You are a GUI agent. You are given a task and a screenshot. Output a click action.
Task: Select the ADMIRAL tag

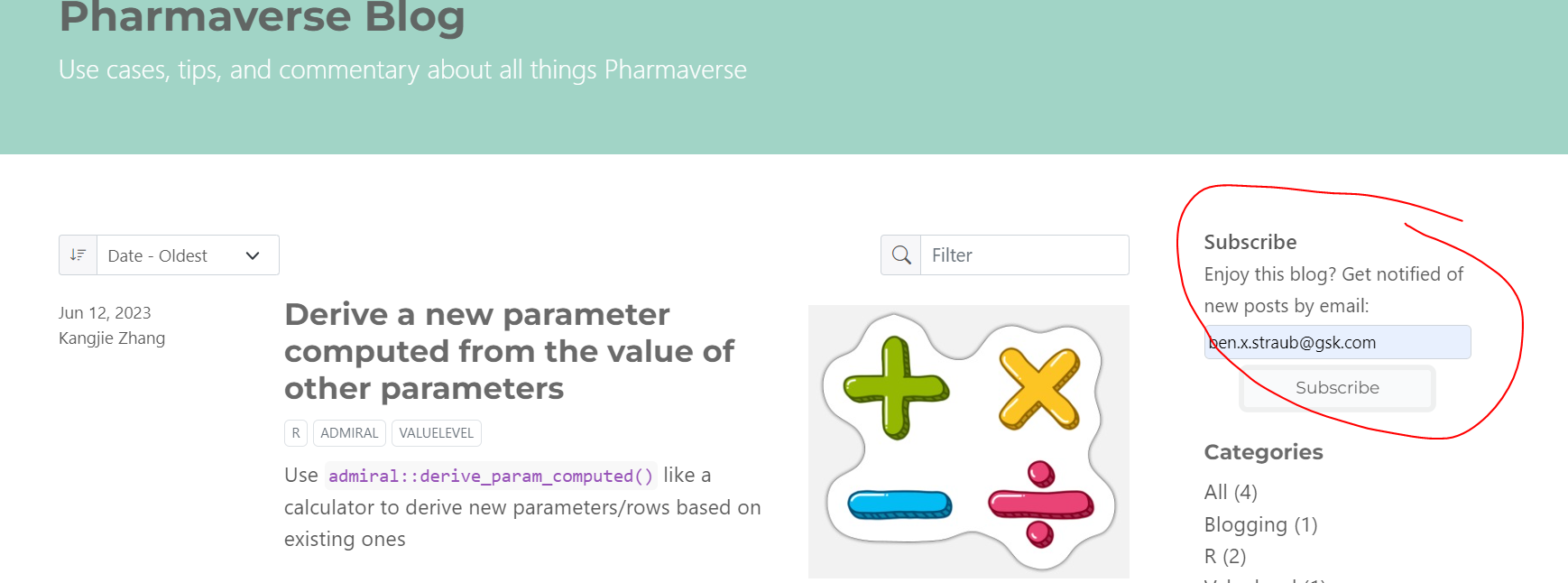pos(349,433)
